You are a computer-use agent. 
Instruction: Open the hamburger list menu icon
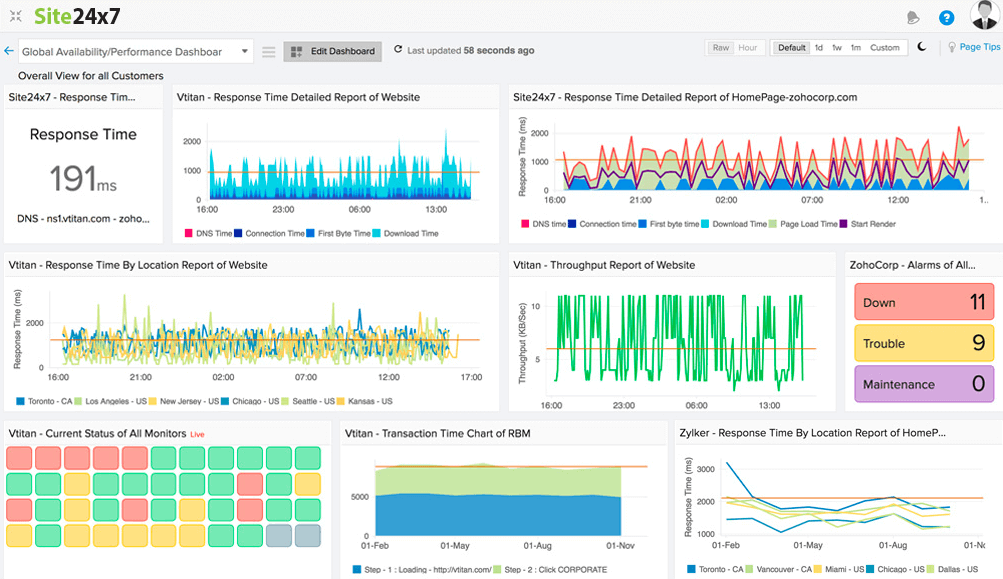pyautogui.click(x=269, y=52)
